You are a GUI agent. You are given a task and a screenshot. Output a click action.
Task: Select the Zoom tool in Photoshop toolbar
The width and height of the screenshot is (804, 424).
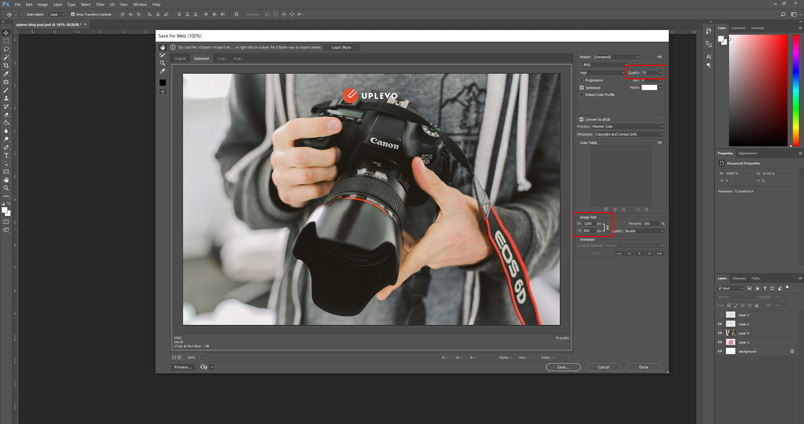pyautogui.click(x=6, y=188)
